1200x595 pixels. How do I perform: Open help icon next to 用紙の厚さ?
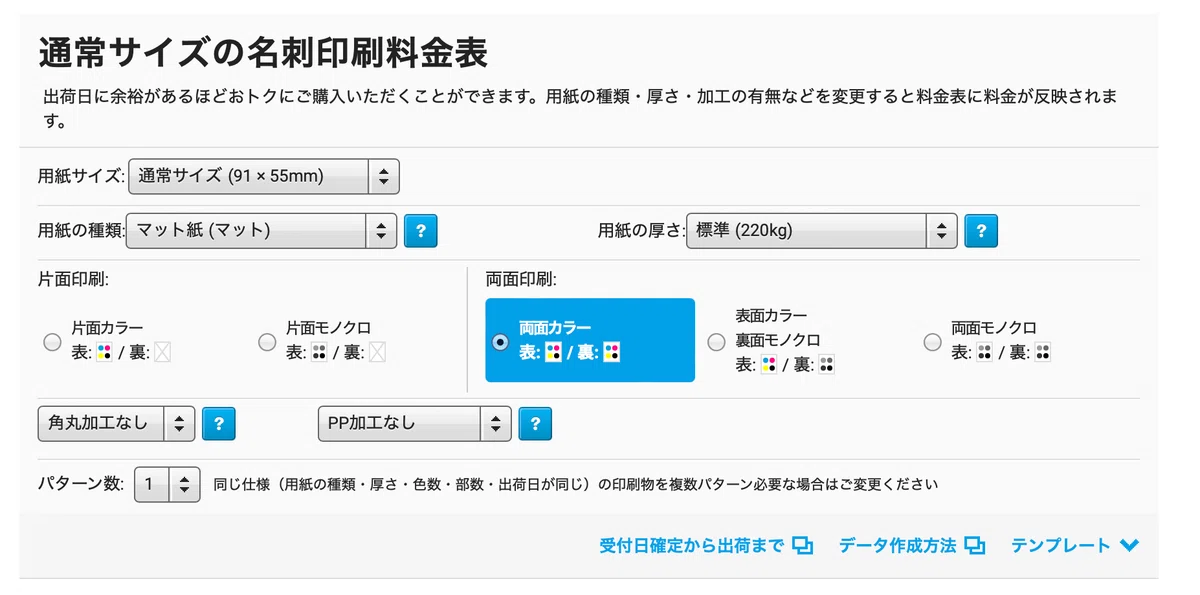pos(981,231)
